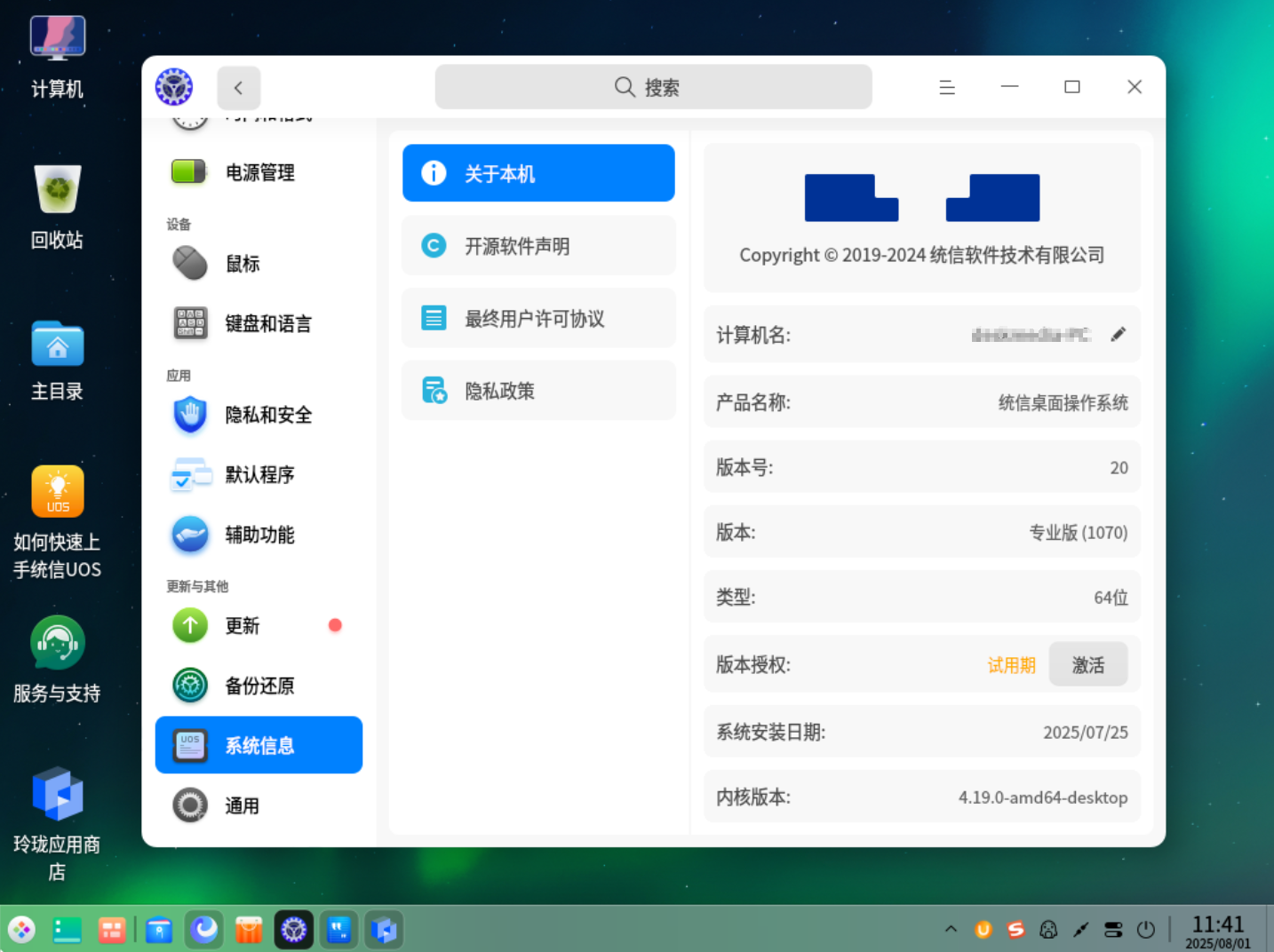
Task: Click the back arrow button
Action: click(x=238, y=87)
